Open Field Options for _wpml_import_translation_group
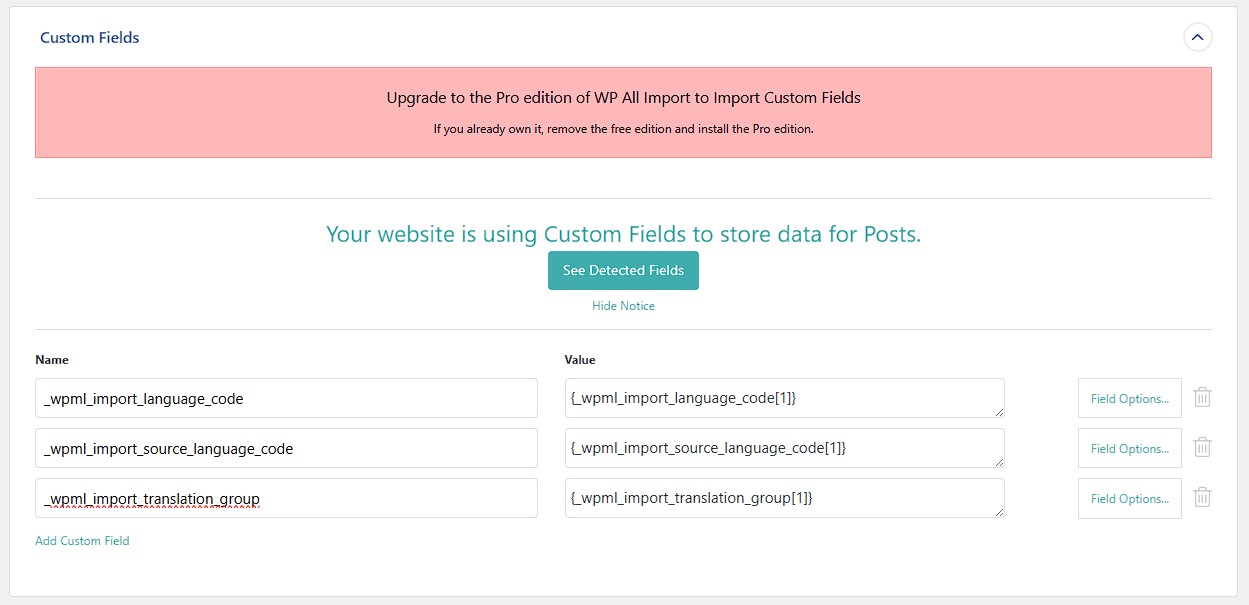This screenshot has width=1249, height=605. click(1129, 498)
